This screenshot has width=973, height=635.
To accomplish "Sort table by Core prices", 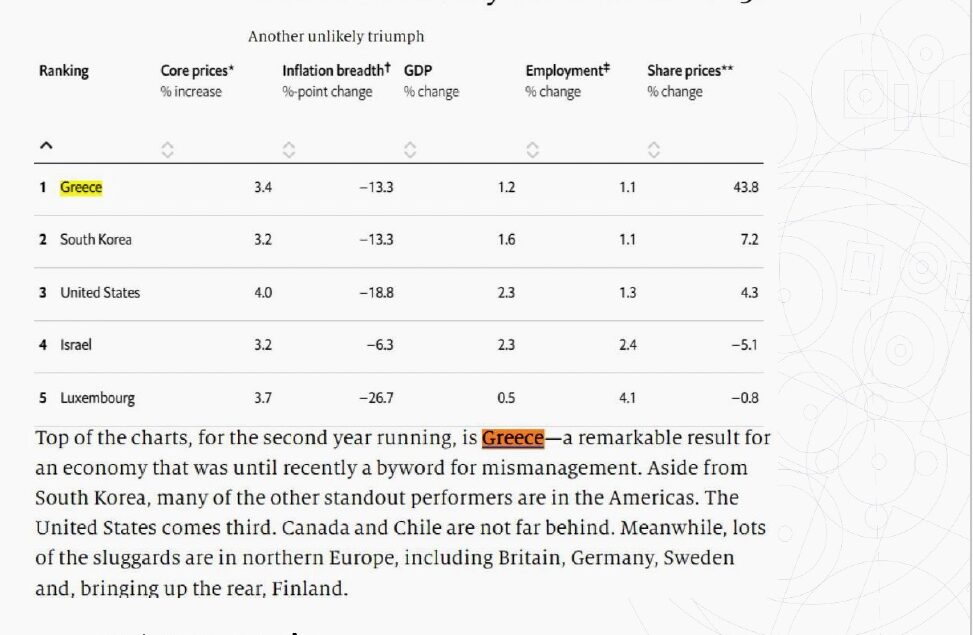I will coord(167,150).
